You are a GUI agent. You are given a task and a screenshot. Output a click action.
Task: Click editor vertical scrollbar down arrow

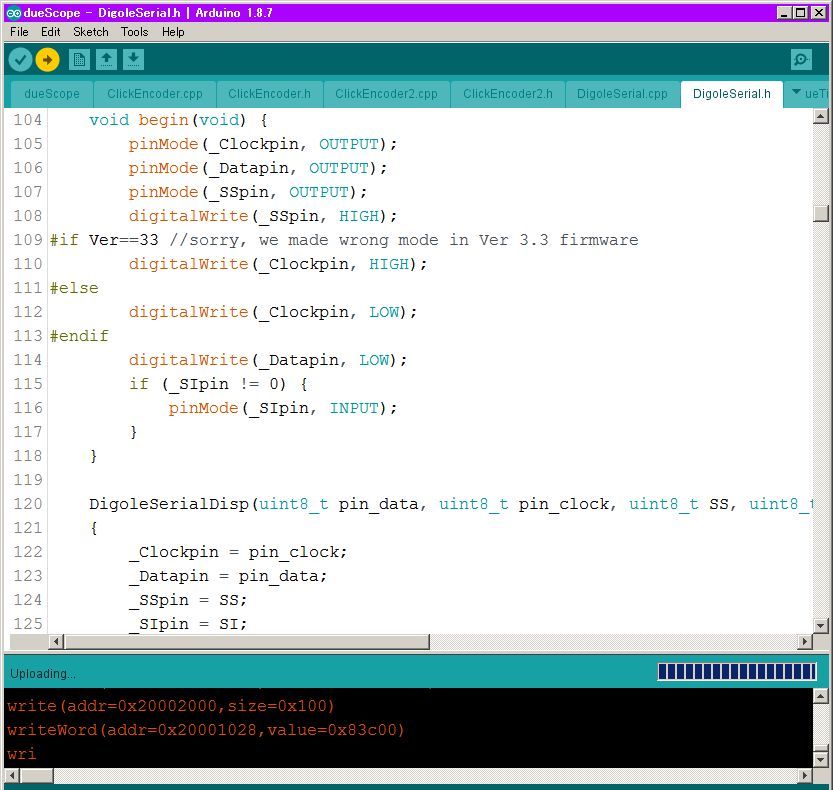(821, 625)
